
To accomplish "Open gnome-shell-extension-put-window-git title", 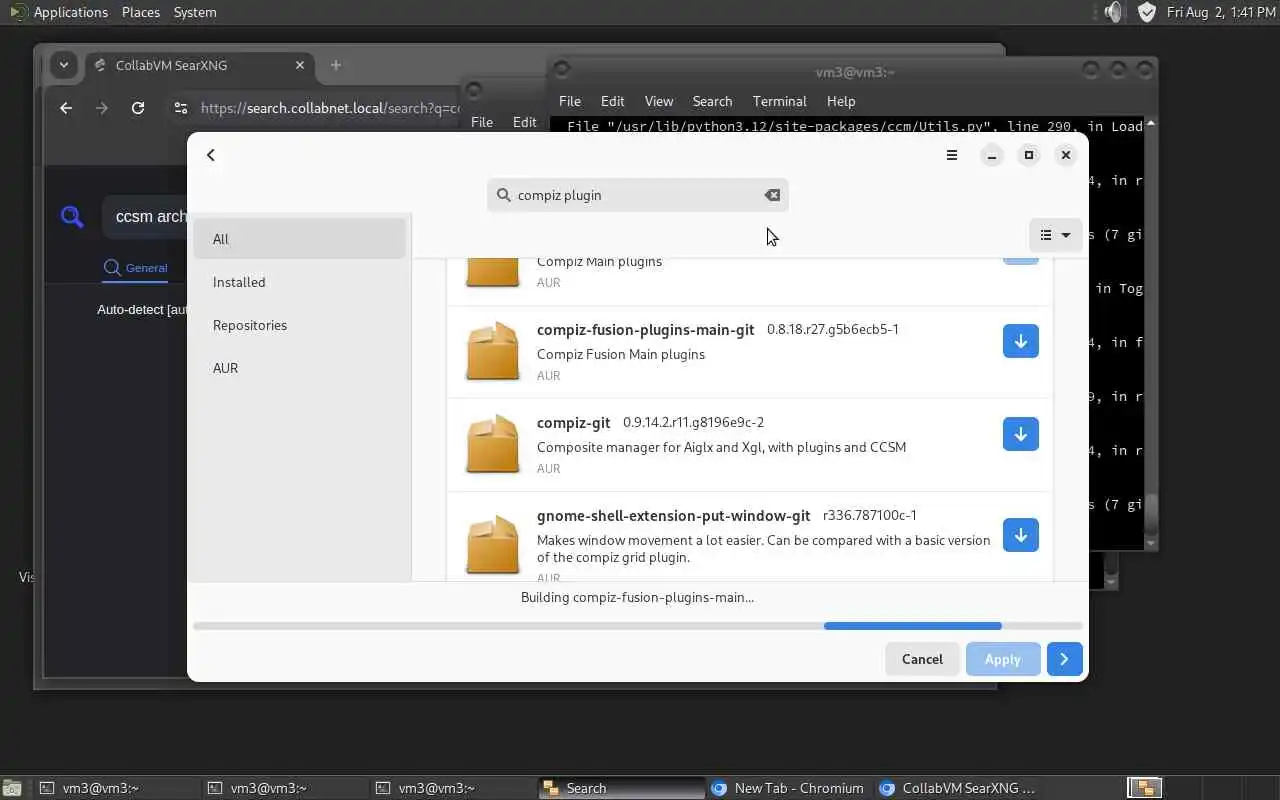I will [x=673, y=515].
